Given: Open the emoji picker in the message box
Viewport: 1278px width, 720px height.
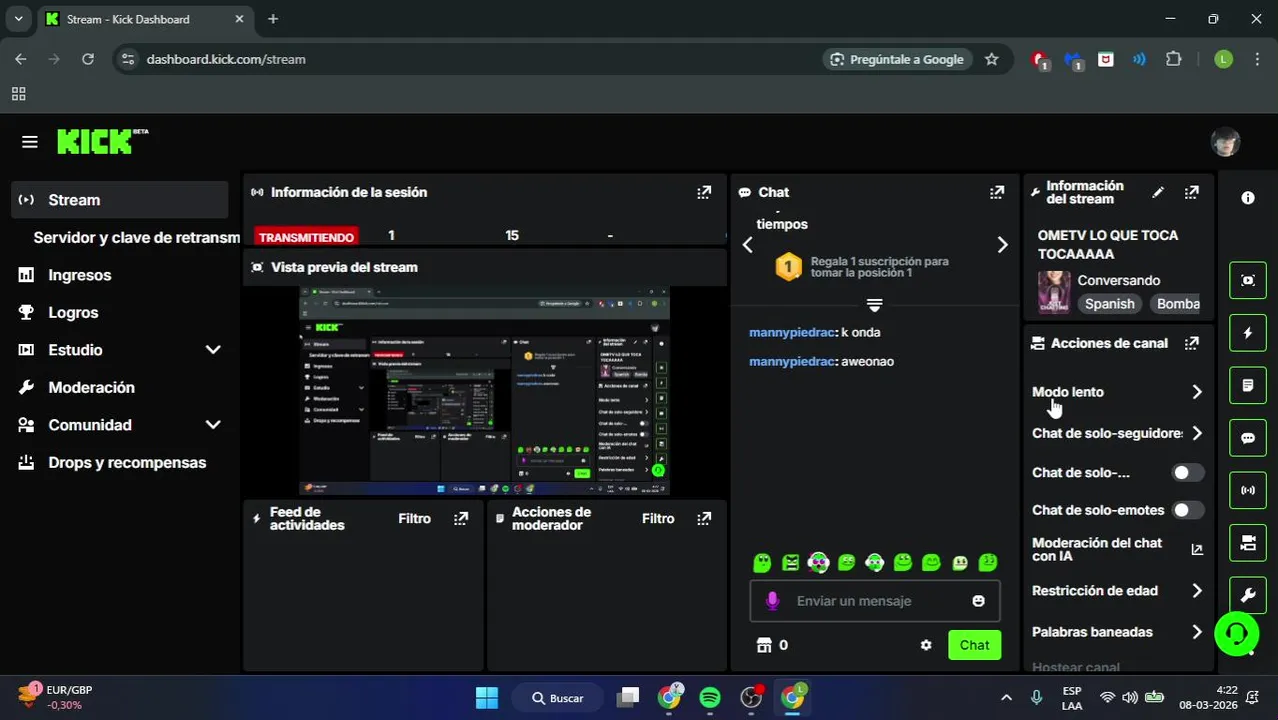Looking at the screenshot, I should 978,601.
